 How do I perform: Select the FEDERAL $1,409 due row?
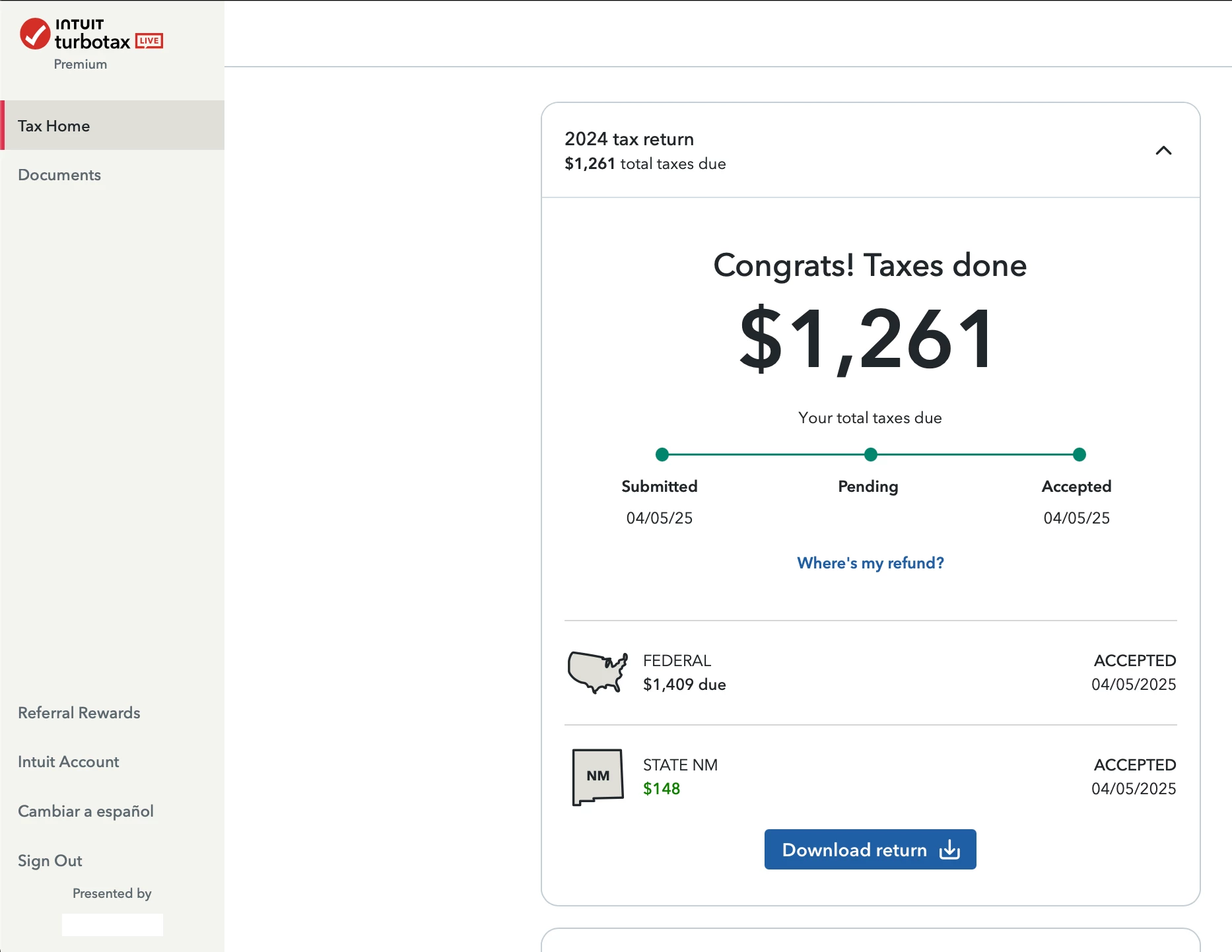[871, 673]
